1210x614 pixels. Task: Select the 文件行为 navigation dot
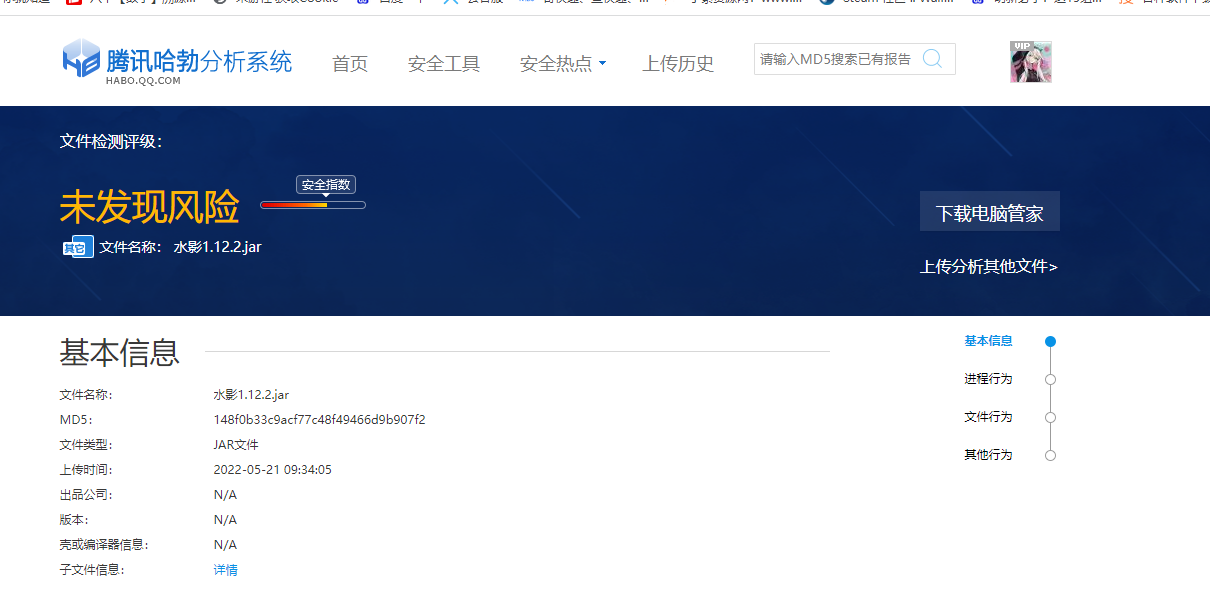(x=1050, y=417)
